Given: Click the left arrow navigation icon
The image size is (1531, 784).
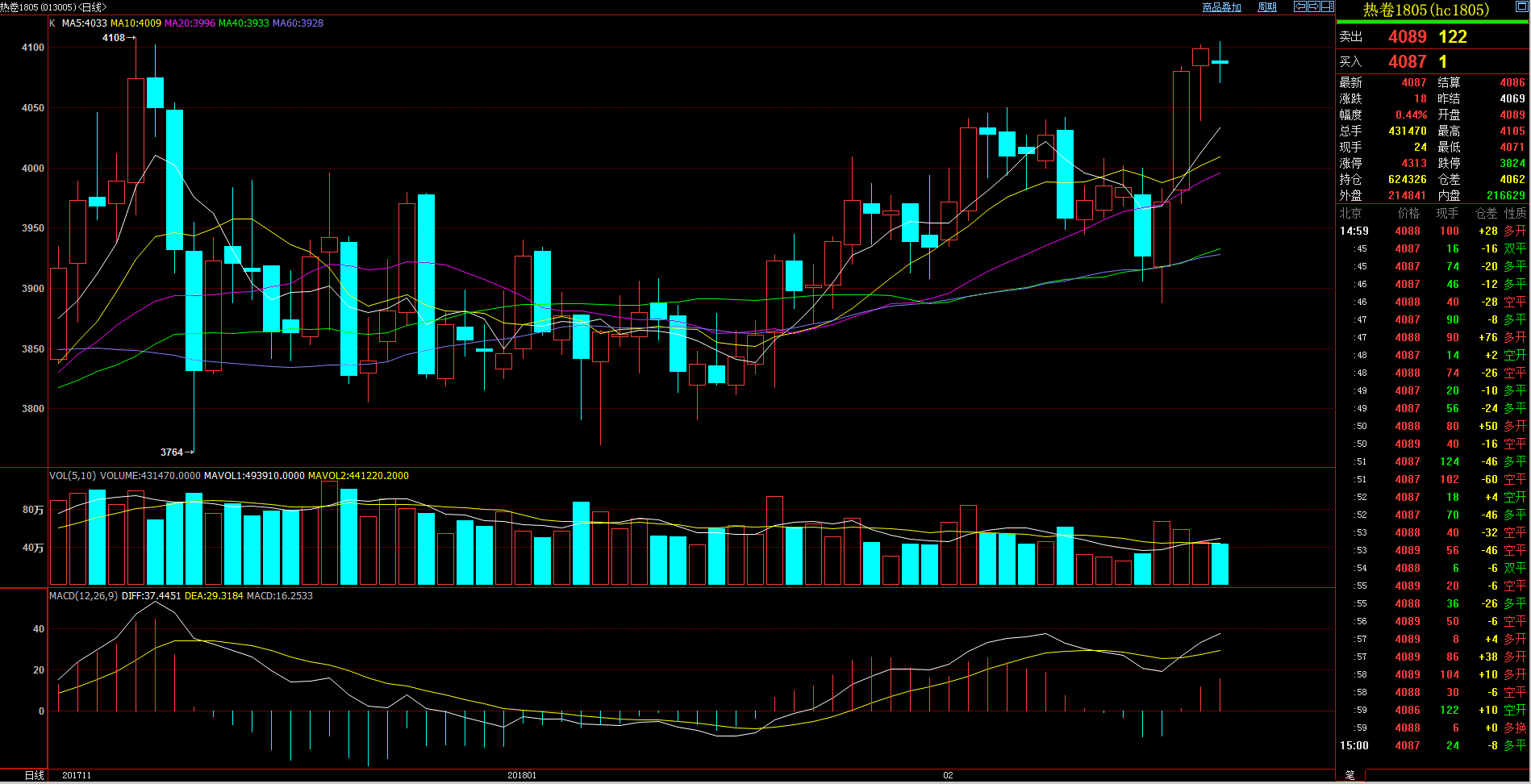Looking at the screenshot, I should [x=1300, y=6].
